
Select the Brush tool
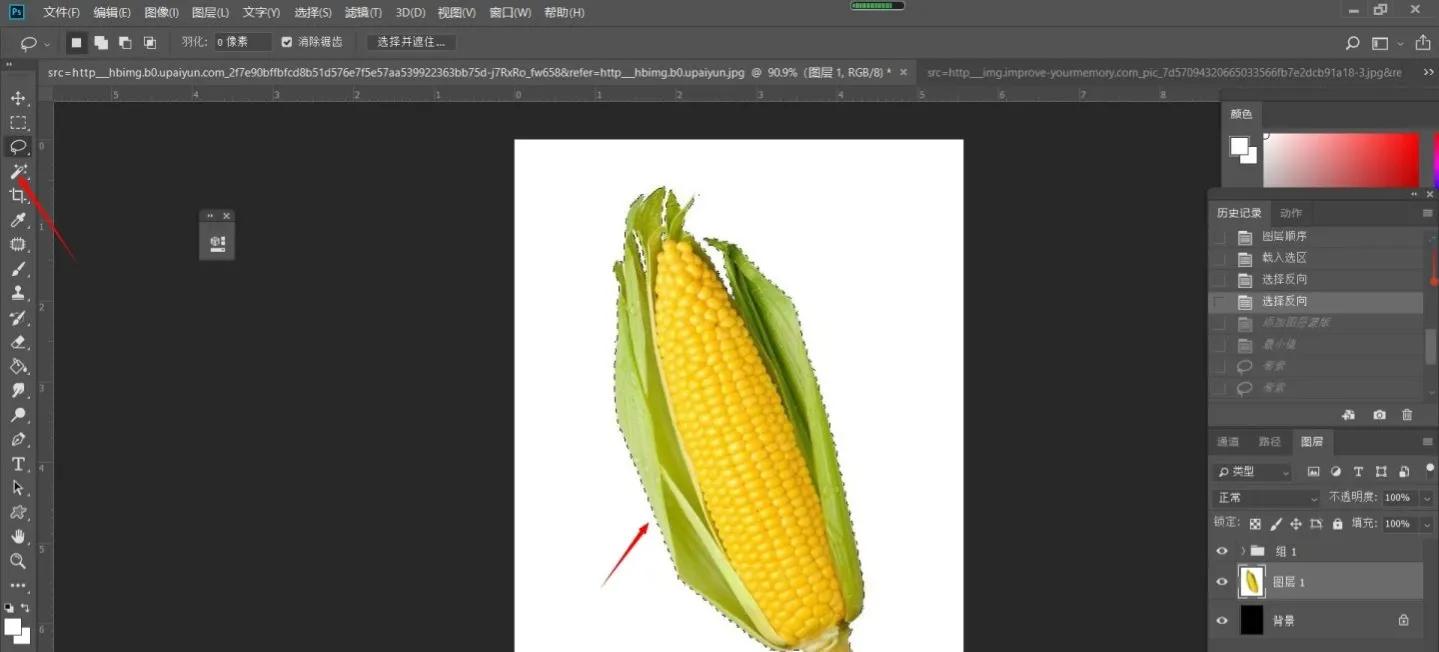18,269
